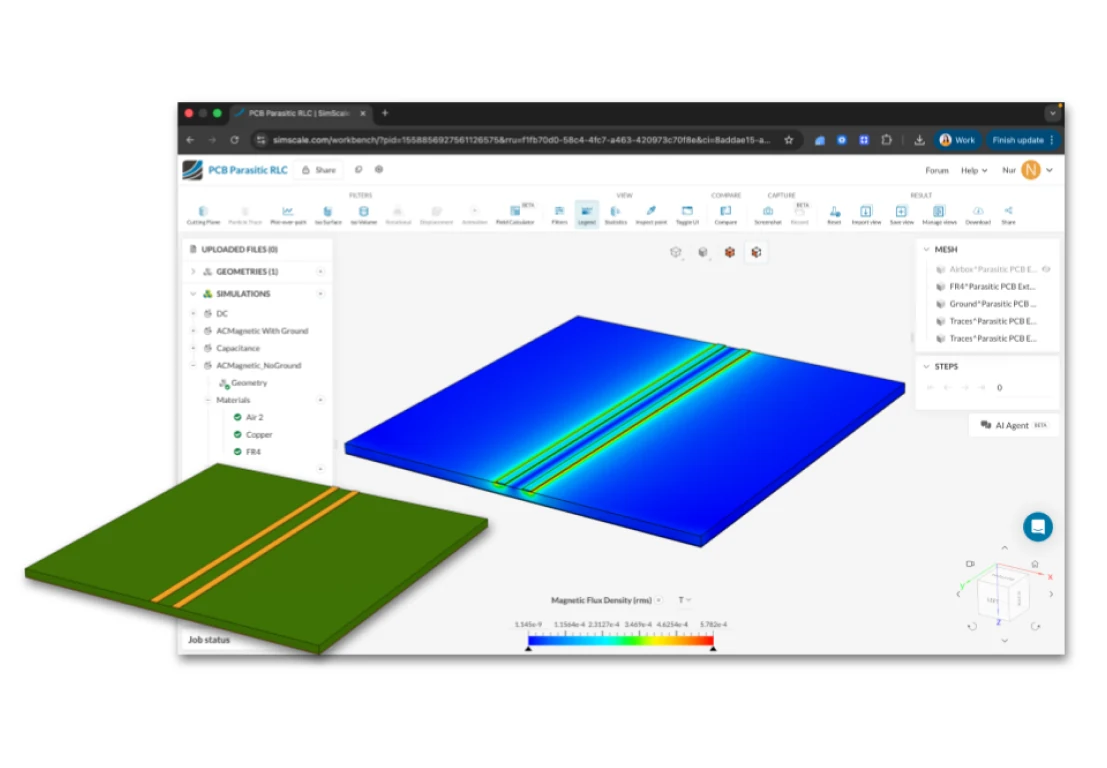Click Share in the Result toolbar group
Image resolution: width=1107 pixels, height=768 pixels.
1008,215
